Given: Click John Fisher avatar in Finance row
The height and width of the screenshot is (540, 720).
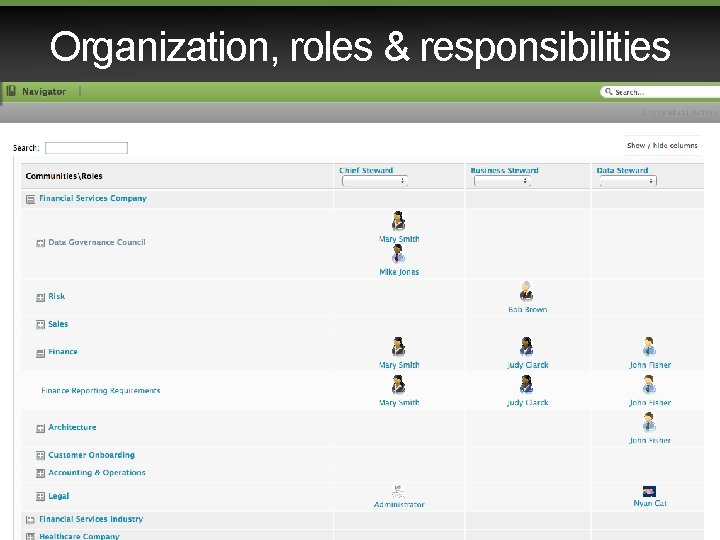Looking at the screenshot, I should click(x=649, y=347).
